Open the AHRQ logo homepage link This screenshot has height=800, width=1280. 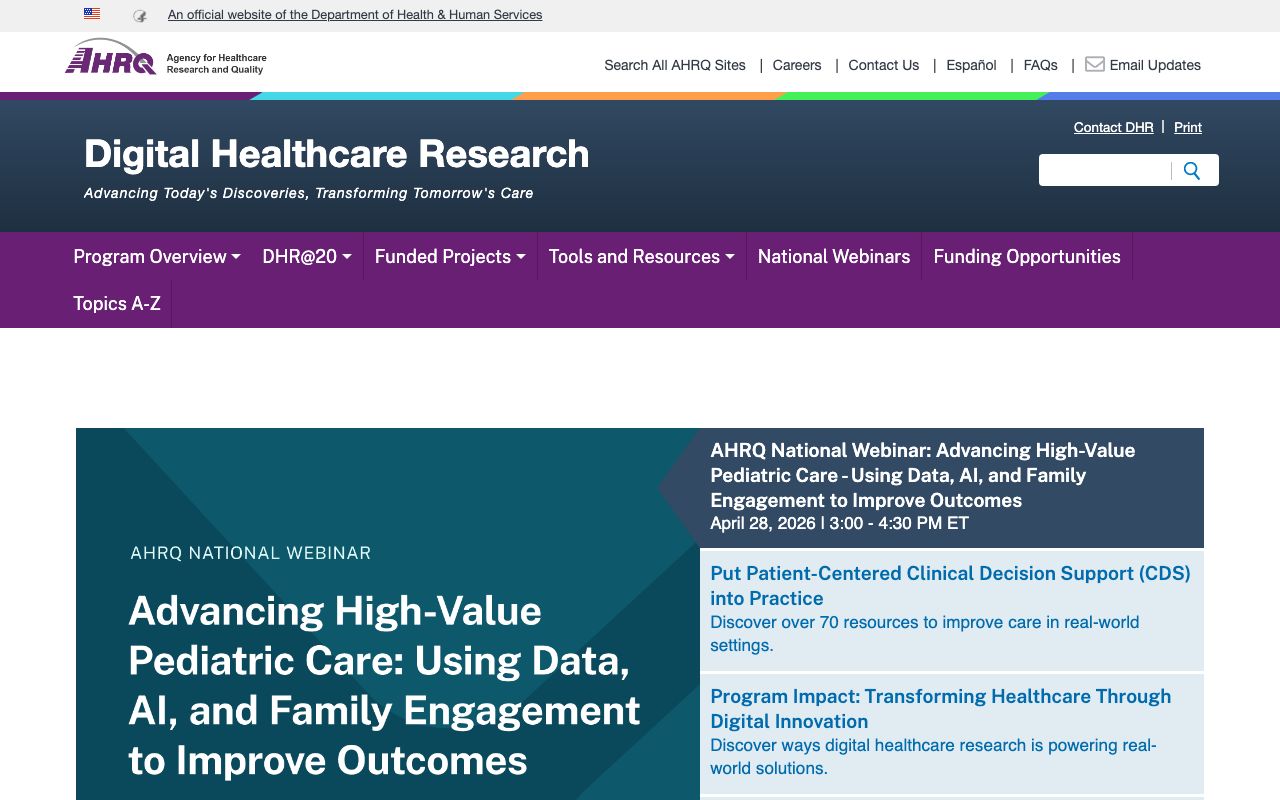click(x=166, y=57)
